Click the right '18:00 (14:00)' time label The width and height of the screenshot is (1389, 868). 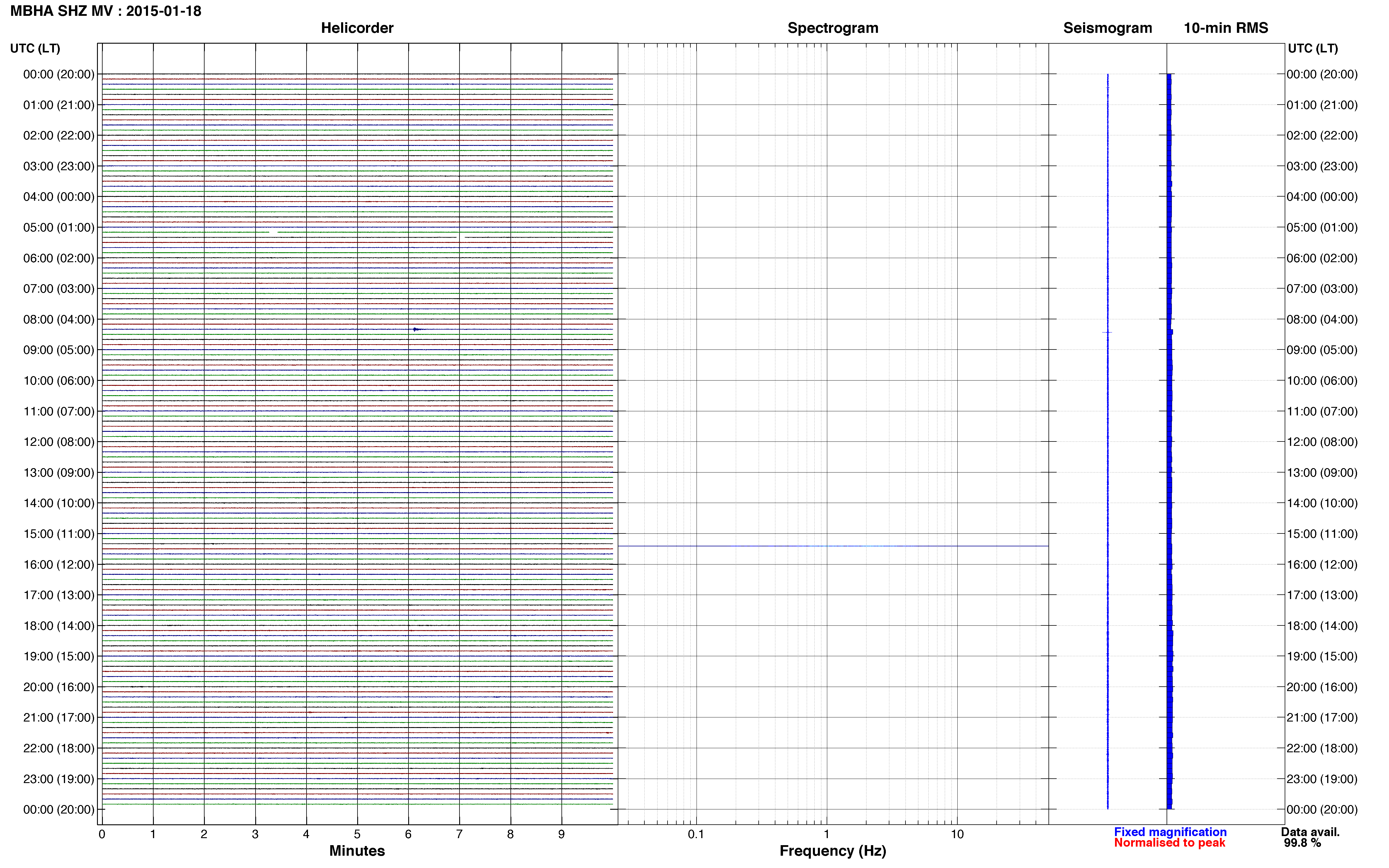point(1322,626)
